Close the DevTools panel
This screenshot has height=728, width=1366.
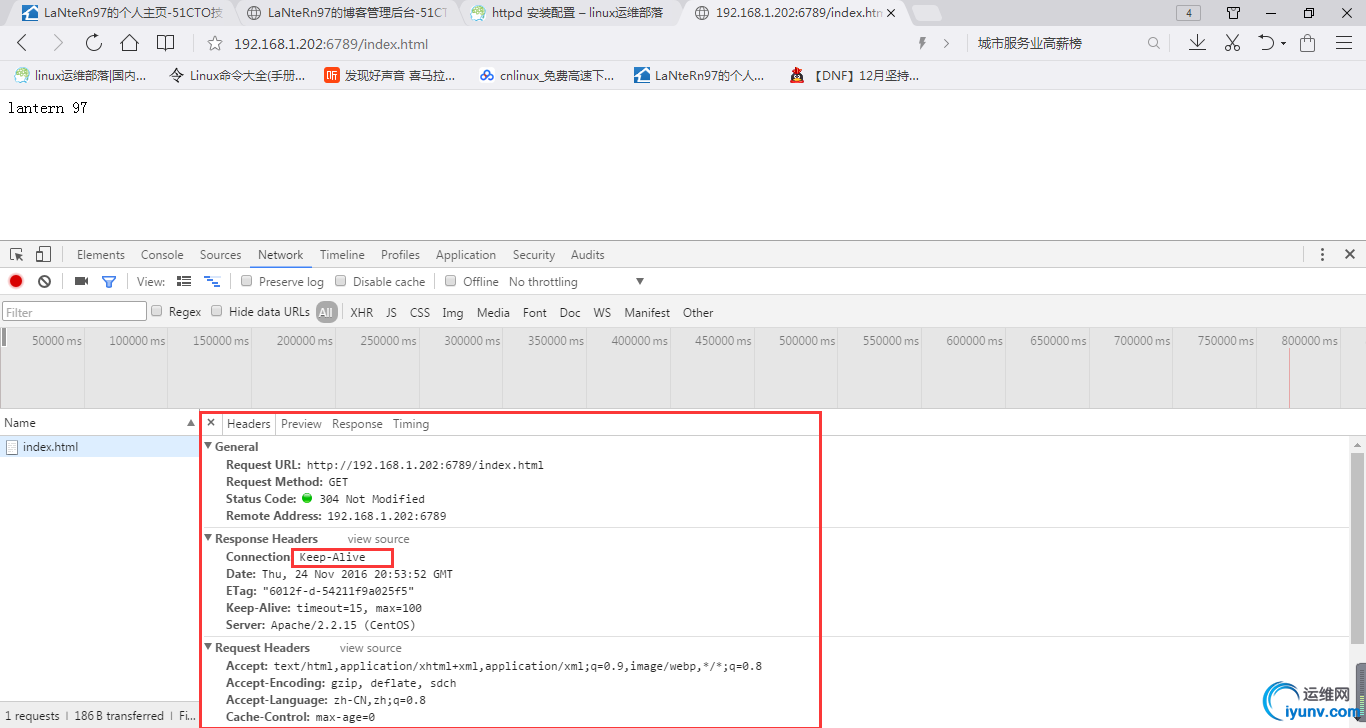point(1349,254)
